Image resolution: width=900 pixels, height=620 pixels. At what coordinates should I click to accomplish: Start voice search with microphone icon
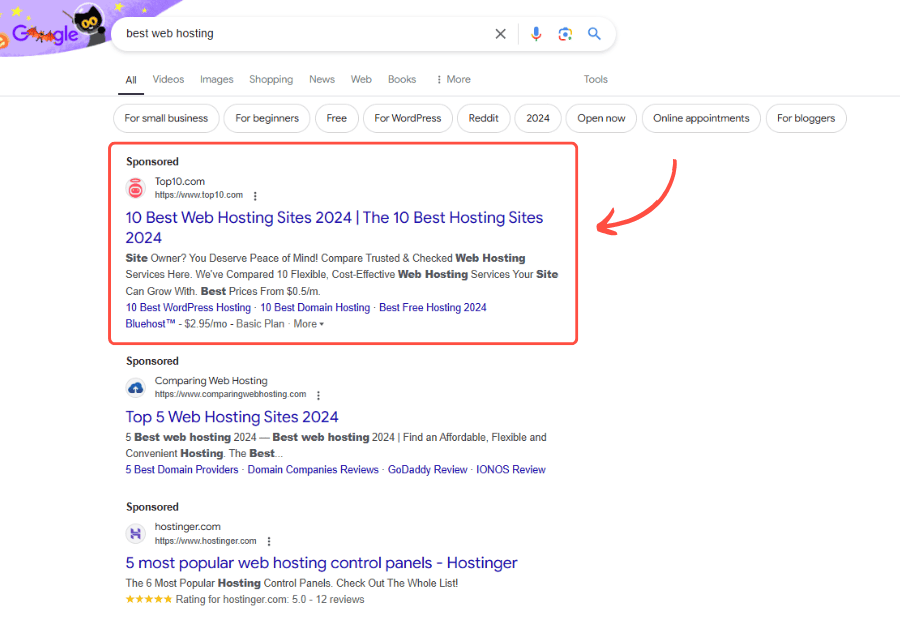[536, 34]
